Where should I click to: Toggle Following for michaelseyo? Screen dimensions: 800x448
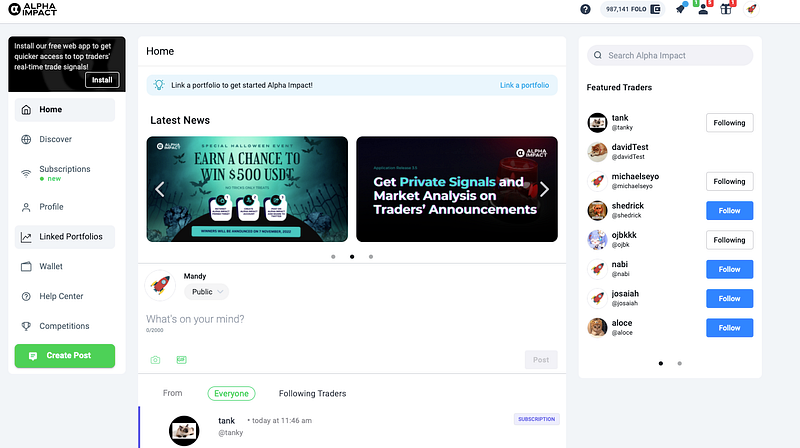pos(730,182)
